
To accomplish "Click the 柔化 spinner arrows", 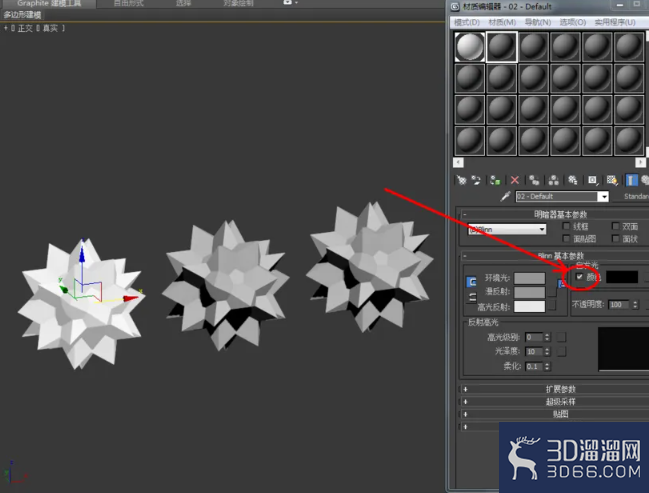I will tap(547, 366).
